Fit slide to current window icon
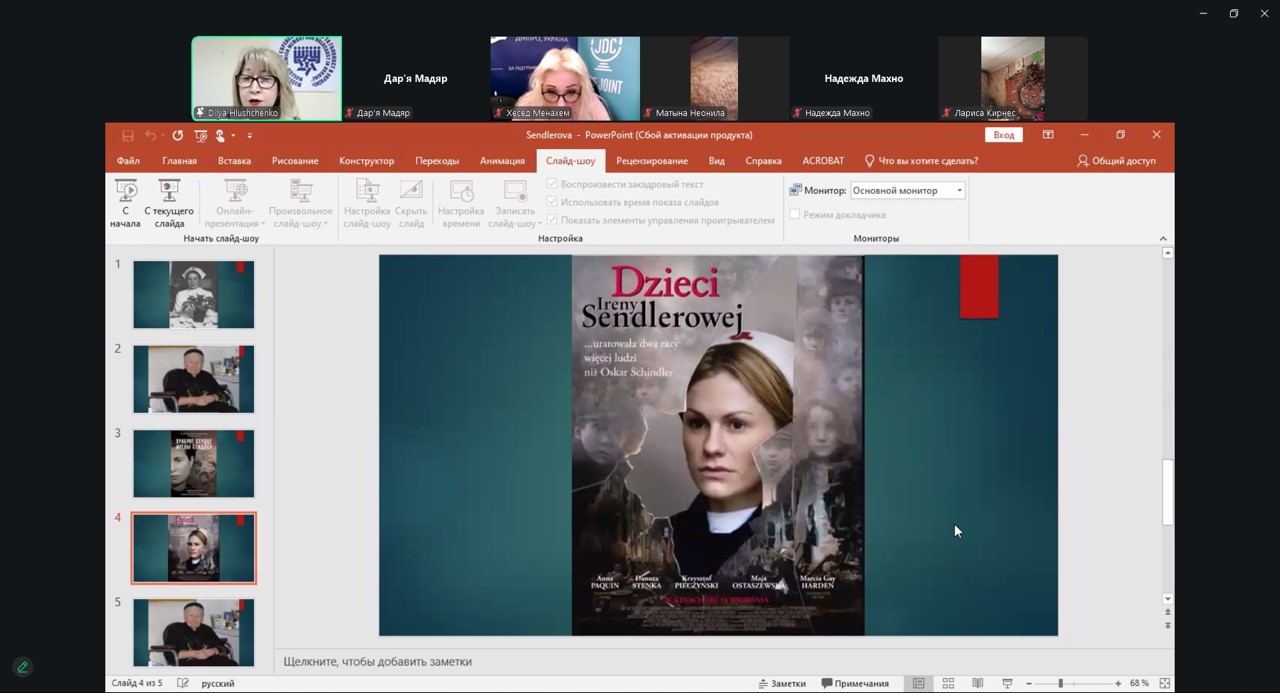1280x693 pixels. click(x=1164, y=684)
